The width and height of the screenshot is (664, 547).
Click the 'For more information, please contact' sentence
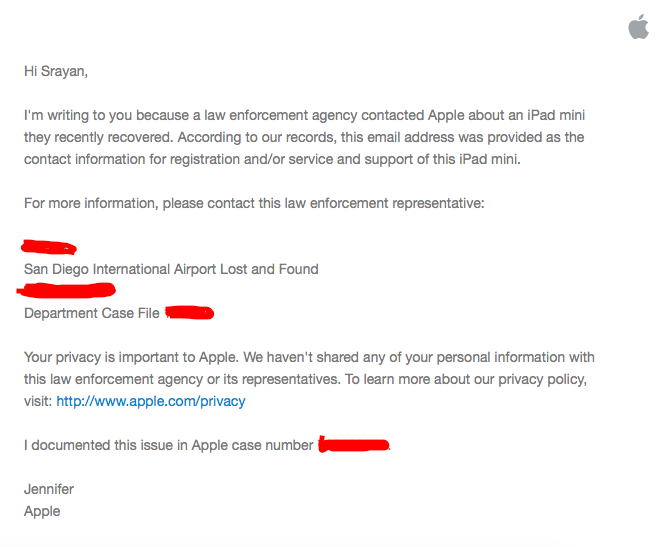click(x=254, y=203)
